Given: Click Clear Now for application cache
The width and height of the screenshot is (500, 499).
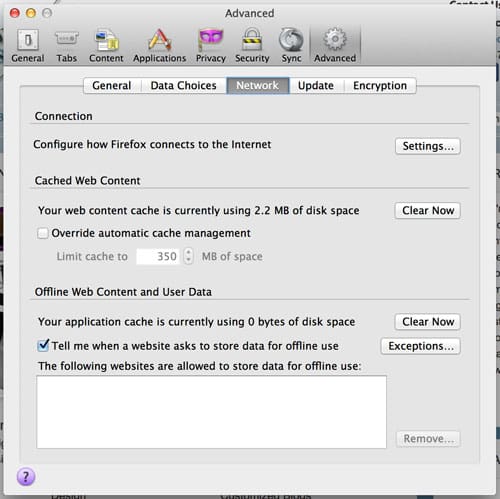Looking at the screenshot, I should click(428, 322).
